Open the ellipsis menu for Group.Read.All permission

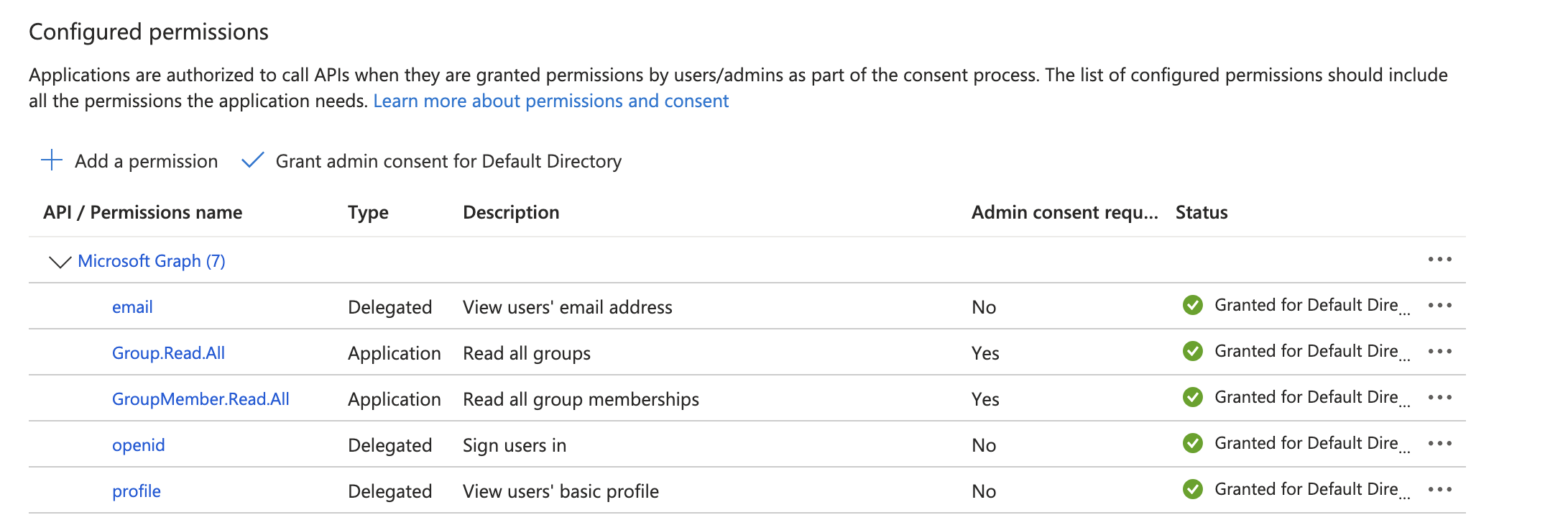[1439, 352]
